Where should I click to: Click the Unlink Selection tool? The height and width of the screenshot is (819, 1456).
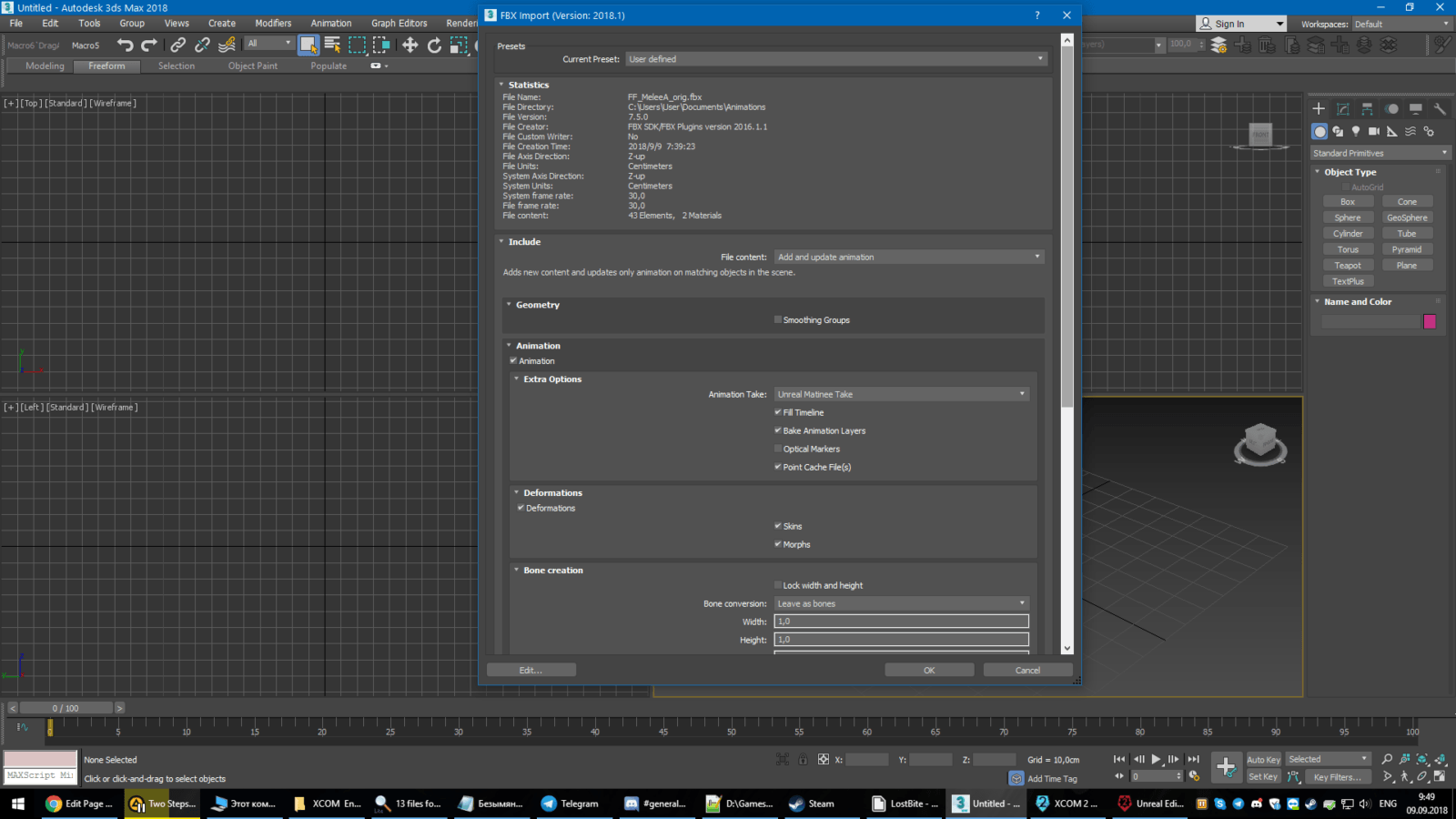click(x=202, y=45)
